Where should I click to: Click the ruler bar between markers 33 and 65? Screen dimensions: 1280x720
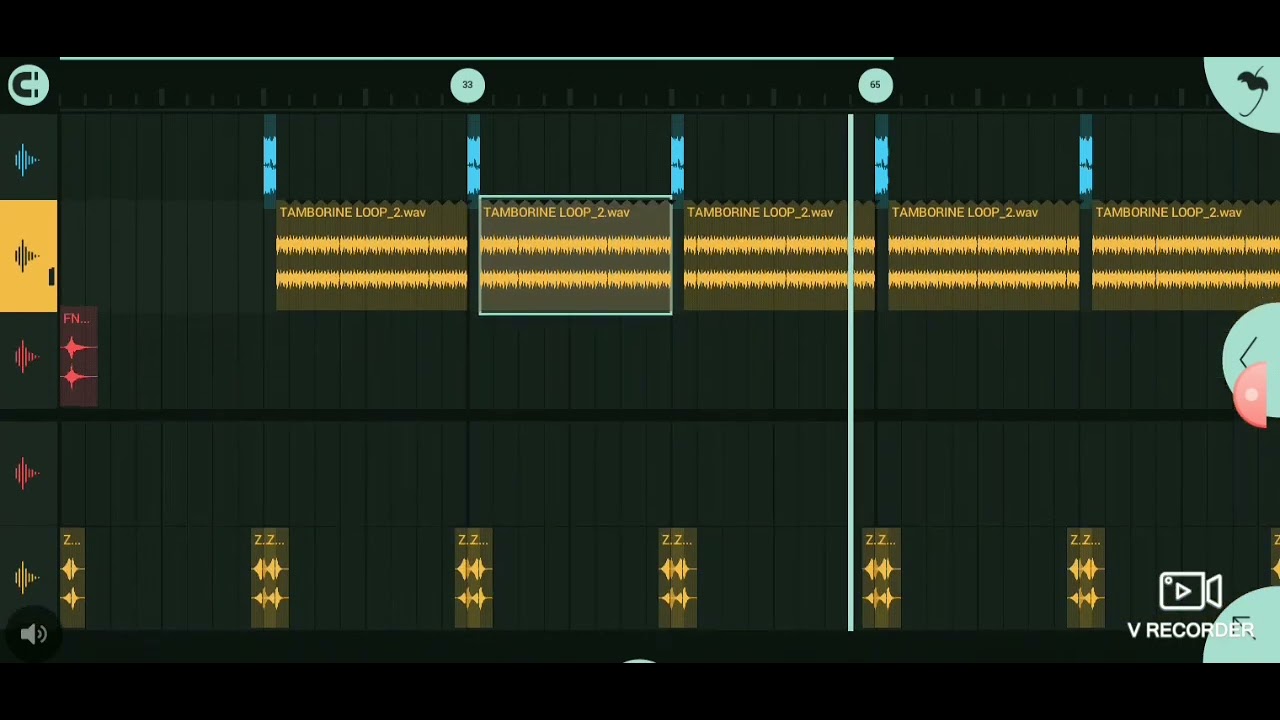(x=671, y=97)
